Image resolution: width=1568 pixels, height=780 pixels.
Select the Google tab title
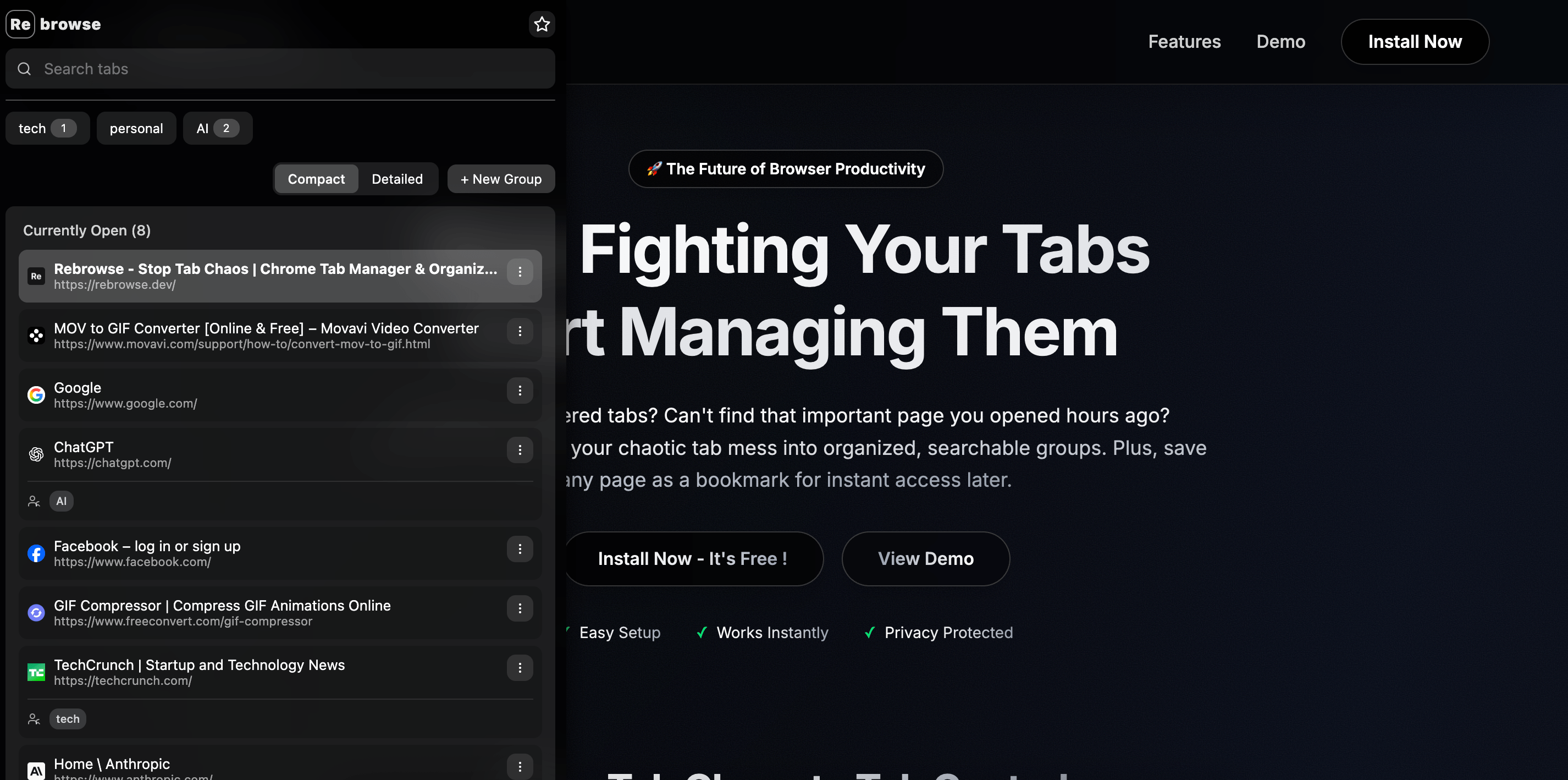tap(78, 388)
